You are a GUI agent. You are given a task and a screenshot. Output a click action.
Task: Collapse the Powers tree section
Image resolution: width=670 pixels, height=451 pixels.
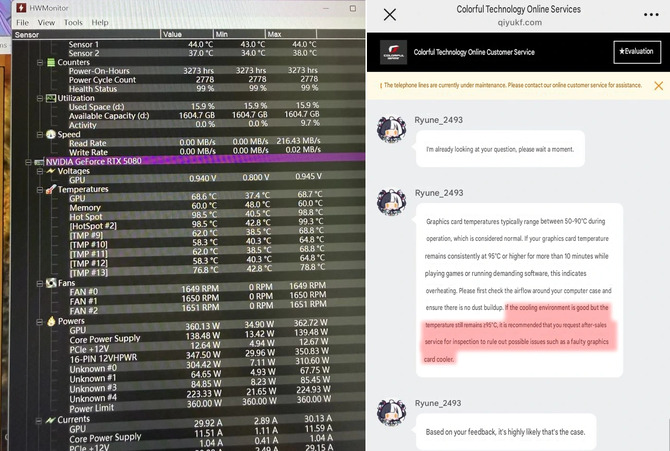tap(39, 321)
